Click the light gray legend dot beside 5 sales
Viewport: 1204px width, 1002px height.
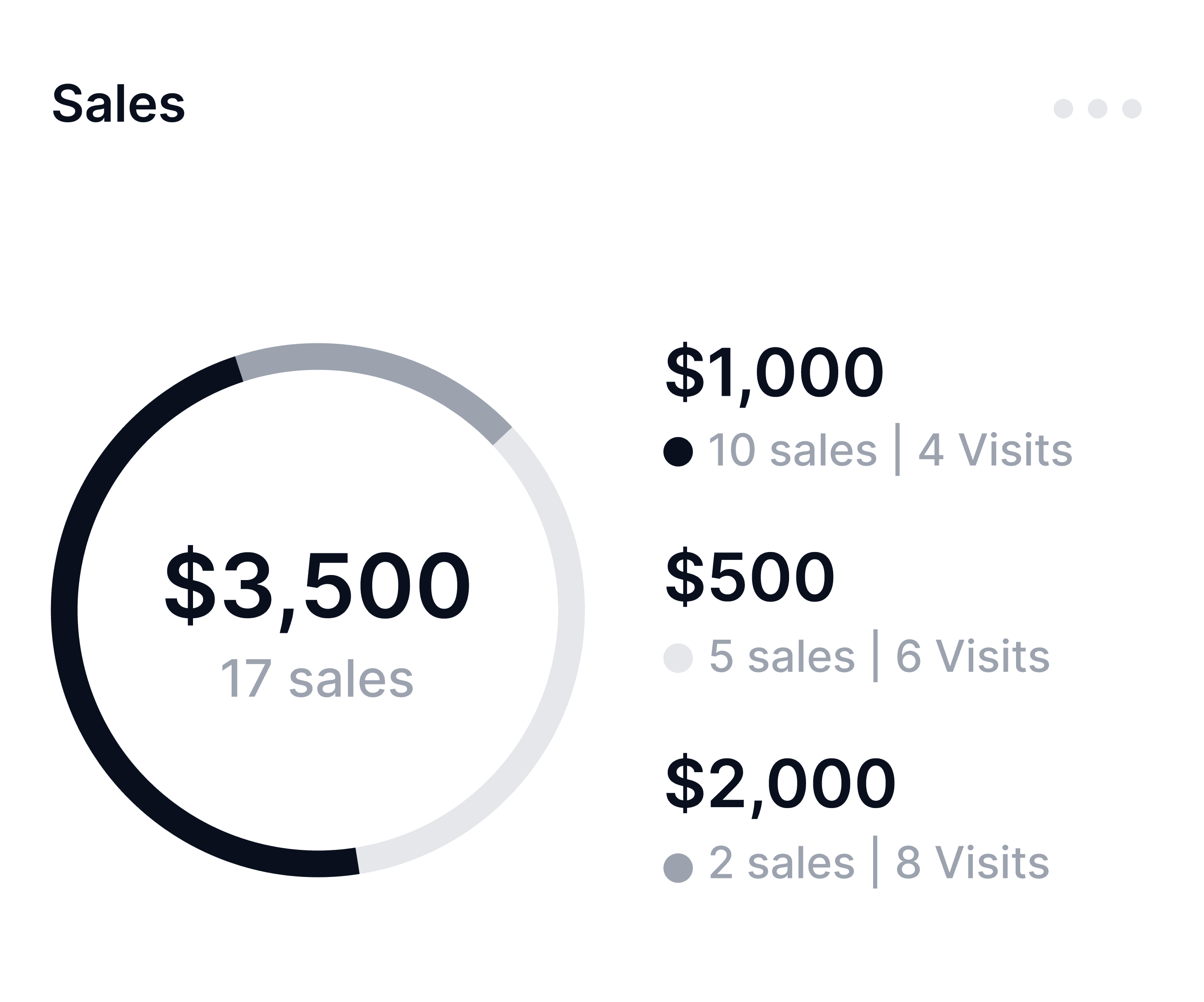tap(678, 658)
